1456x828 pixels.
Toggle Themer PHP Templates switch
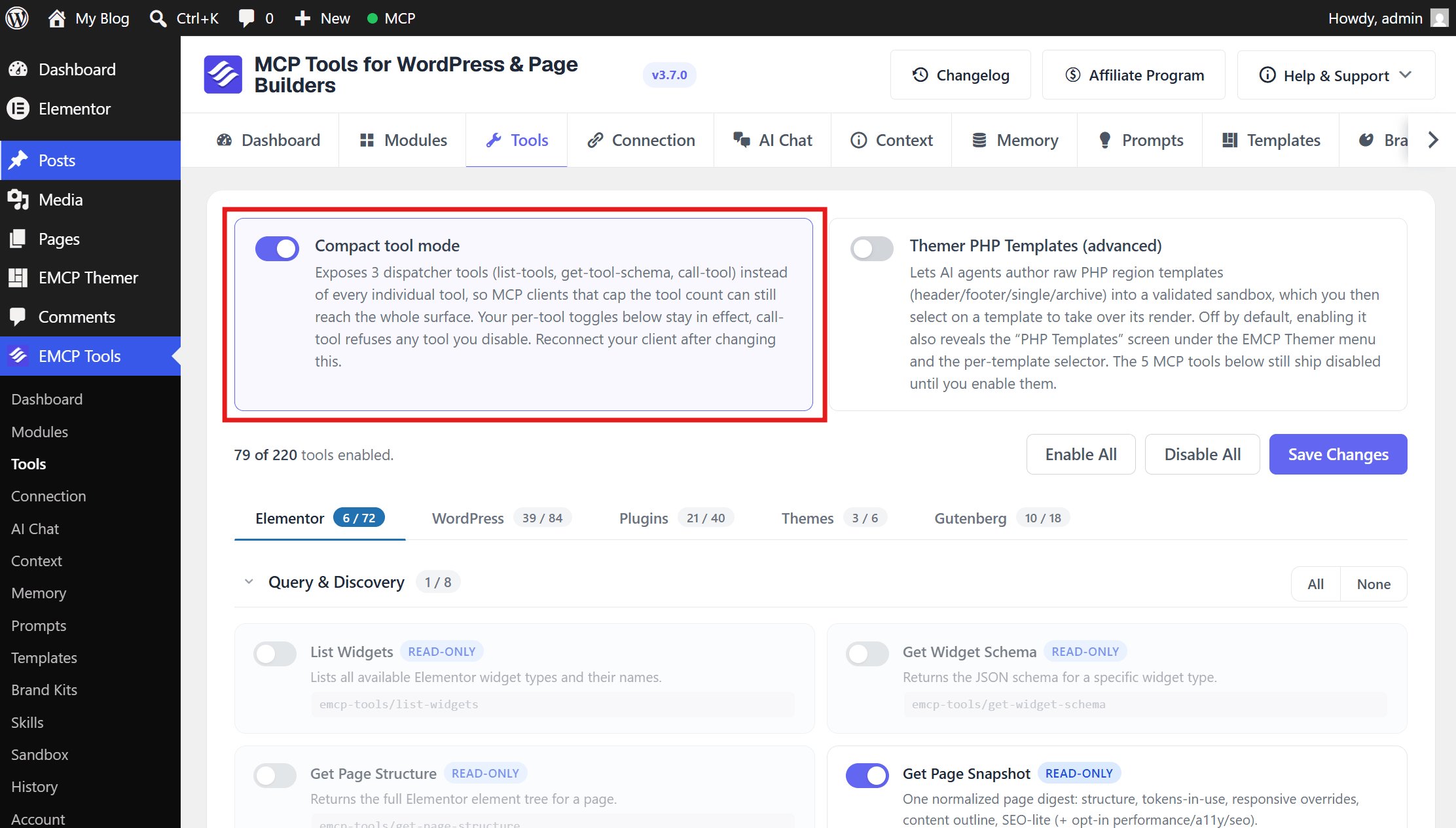(x=871, y=249)
